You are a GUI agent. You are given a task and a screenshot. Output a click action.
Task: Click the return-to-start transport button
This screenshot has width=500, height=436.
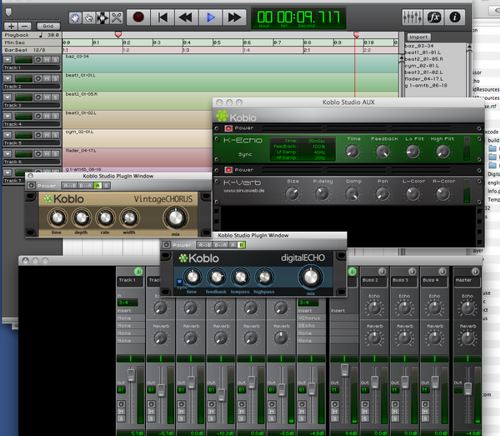pos(162,17)
